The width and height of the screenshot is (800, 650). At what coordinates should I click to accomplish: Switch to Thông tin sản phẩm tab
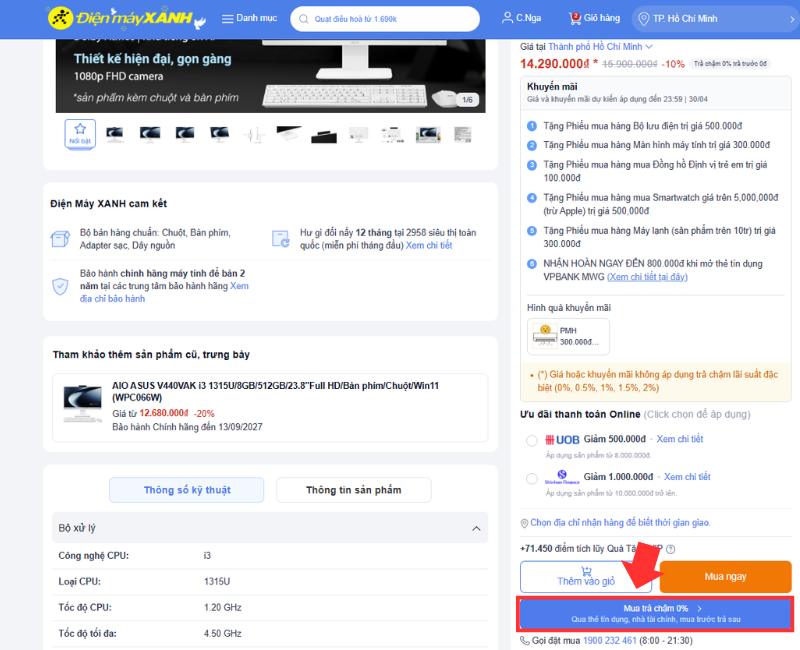pyautogui.click(x=354, y=490)
